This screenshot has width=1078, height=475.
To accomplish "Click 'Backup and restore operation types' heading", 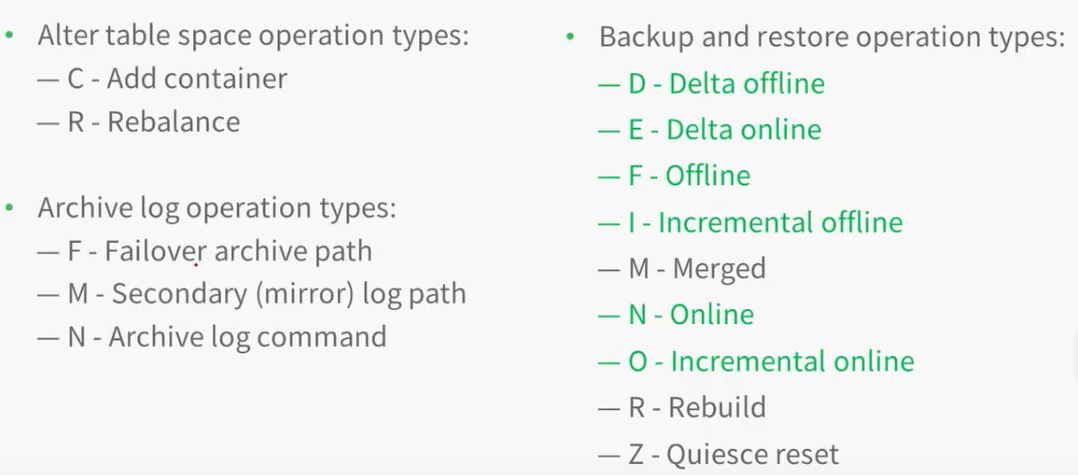I will (831, 38).
